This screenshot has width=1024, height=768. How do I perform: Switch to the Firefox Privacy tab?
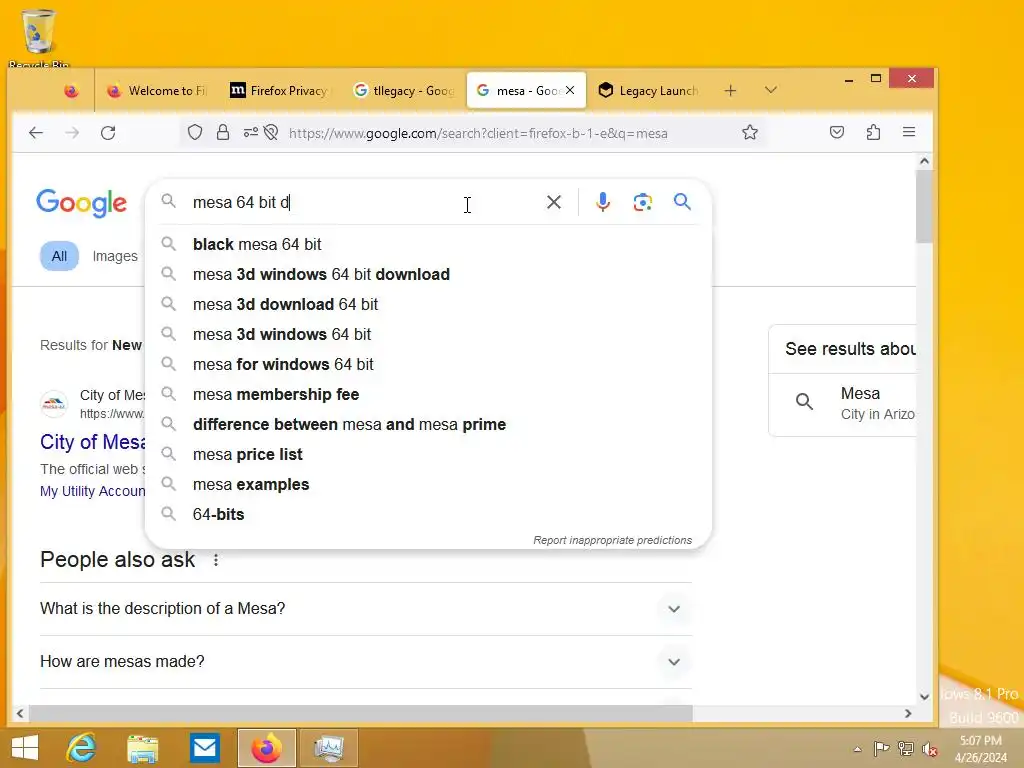280,91
